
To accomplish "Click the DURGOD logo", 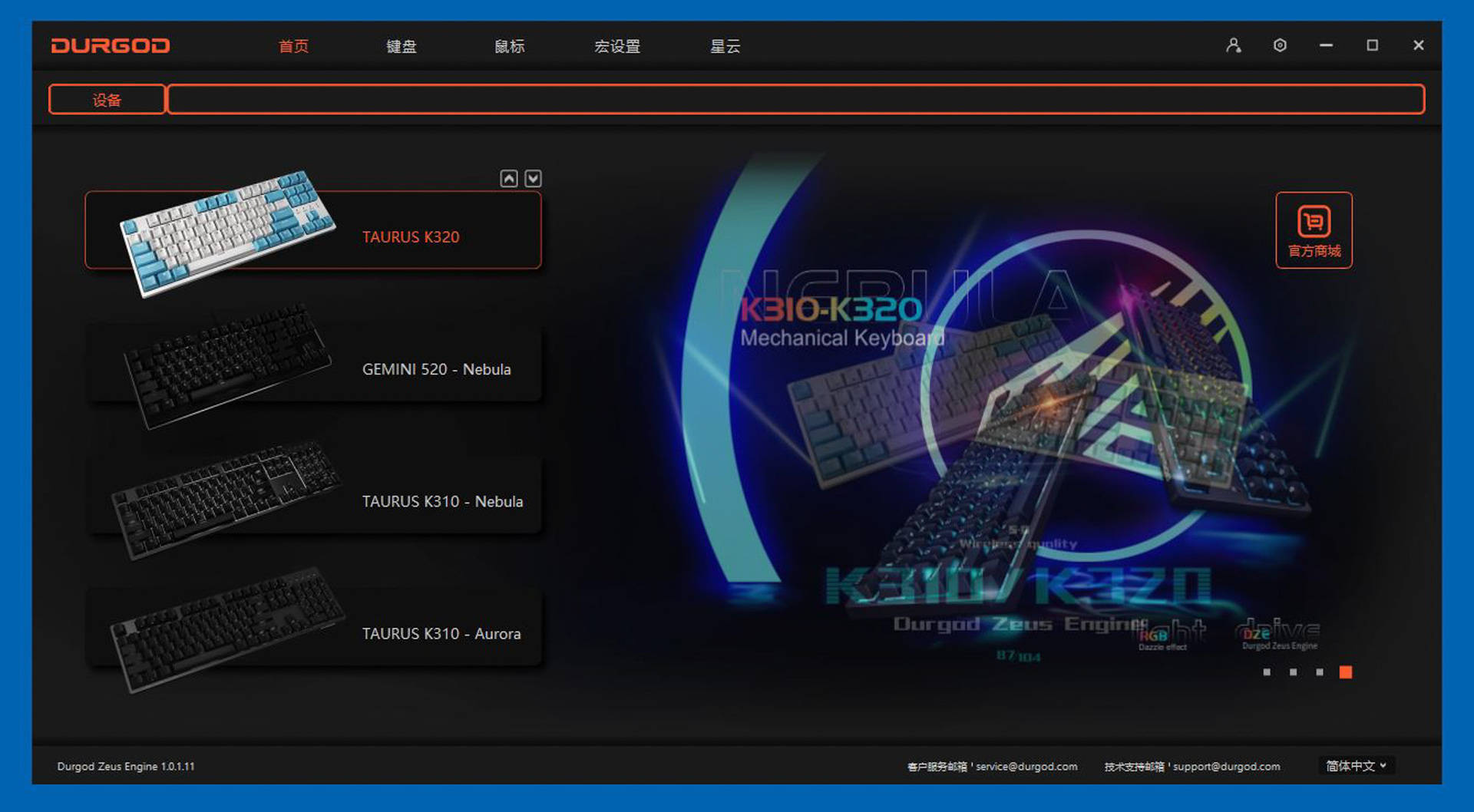I will (x=111, y=46).
